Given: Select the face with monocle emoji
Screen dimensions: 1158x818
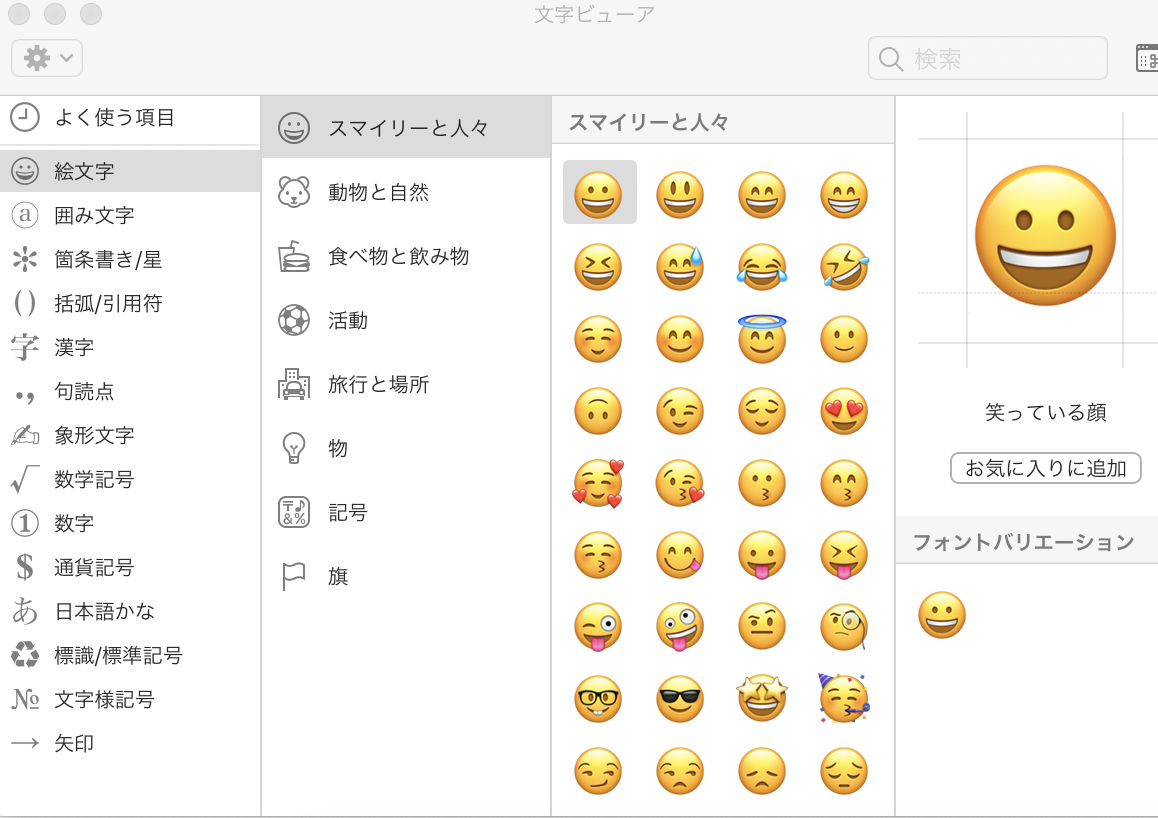Looking at the screenshot, I should tap(844, 627).
